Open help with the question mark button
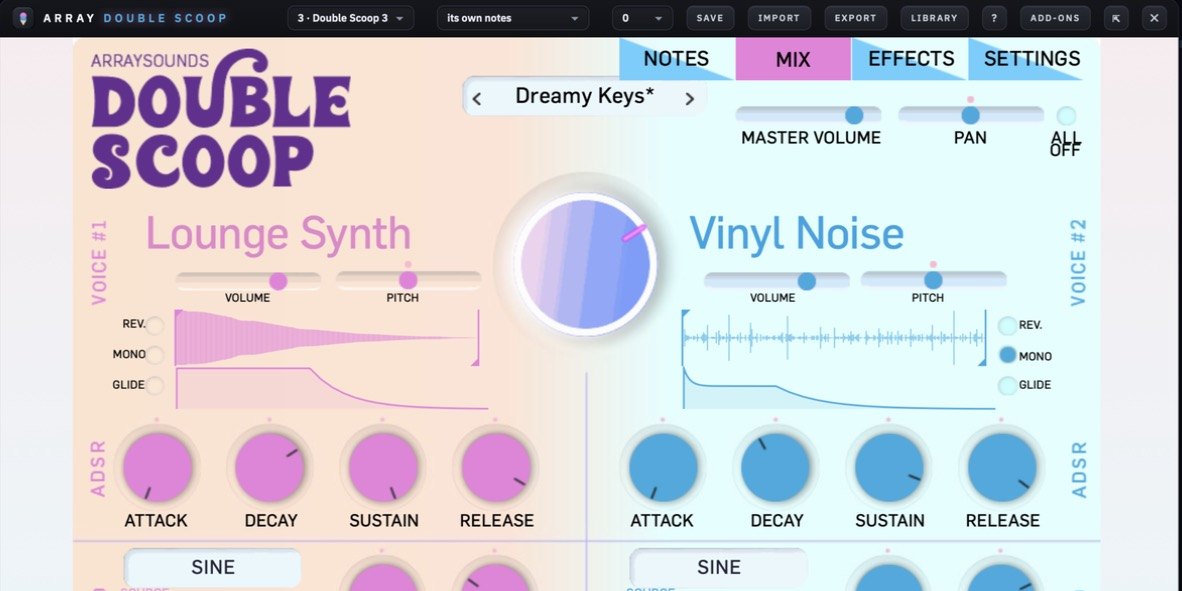Image resolution: width=1182 pixels, height=591 pixels. pos(994,18)
